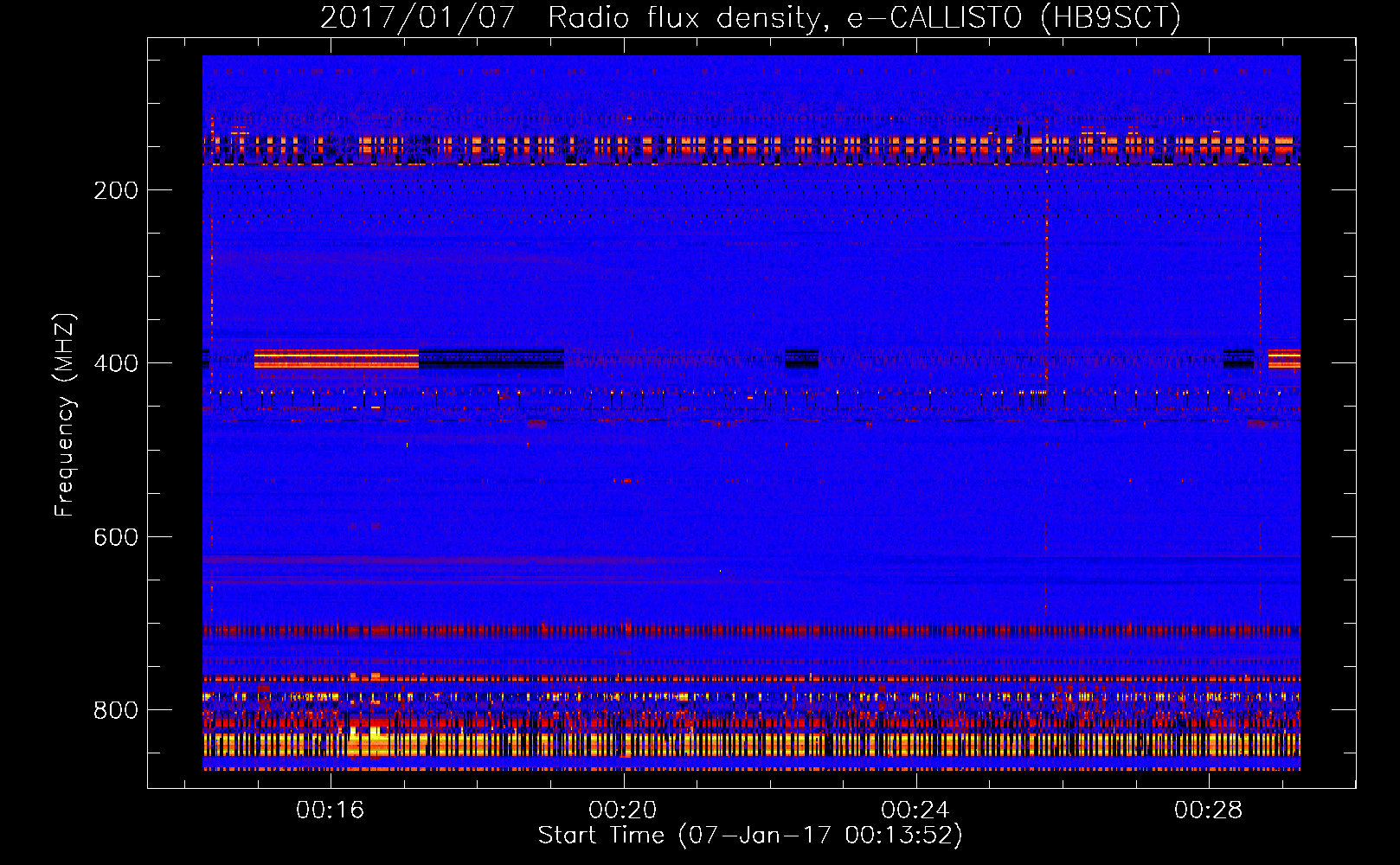Click the 00:24 time tick label
The image size is (1400, 865).
tap(915, 811)
